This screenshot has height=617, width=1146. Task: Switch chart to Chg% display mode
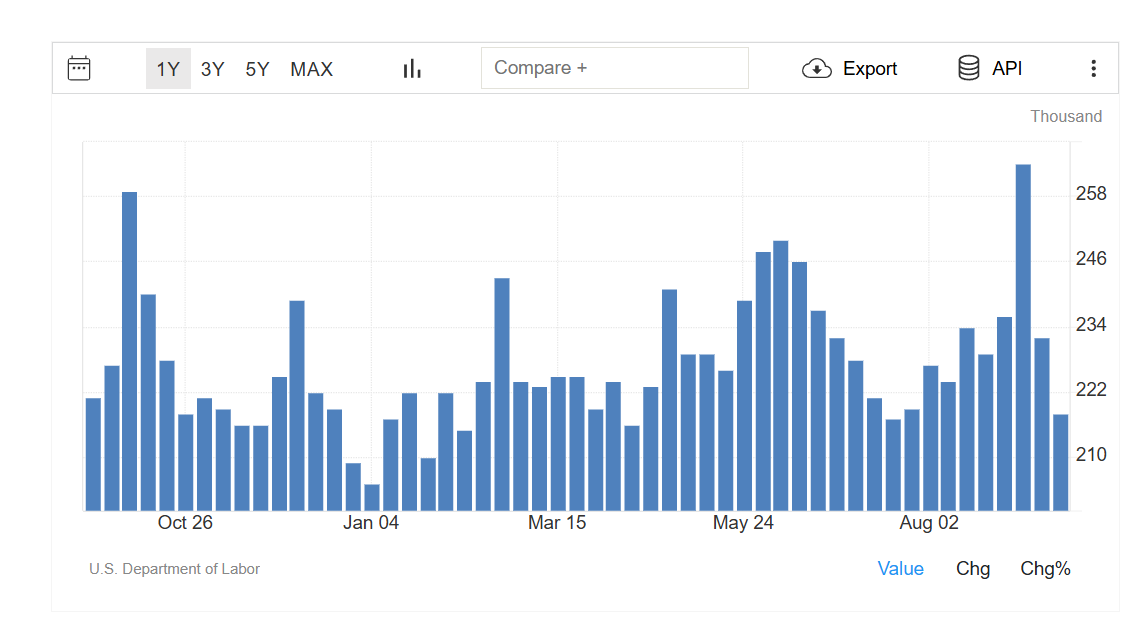1045,568
